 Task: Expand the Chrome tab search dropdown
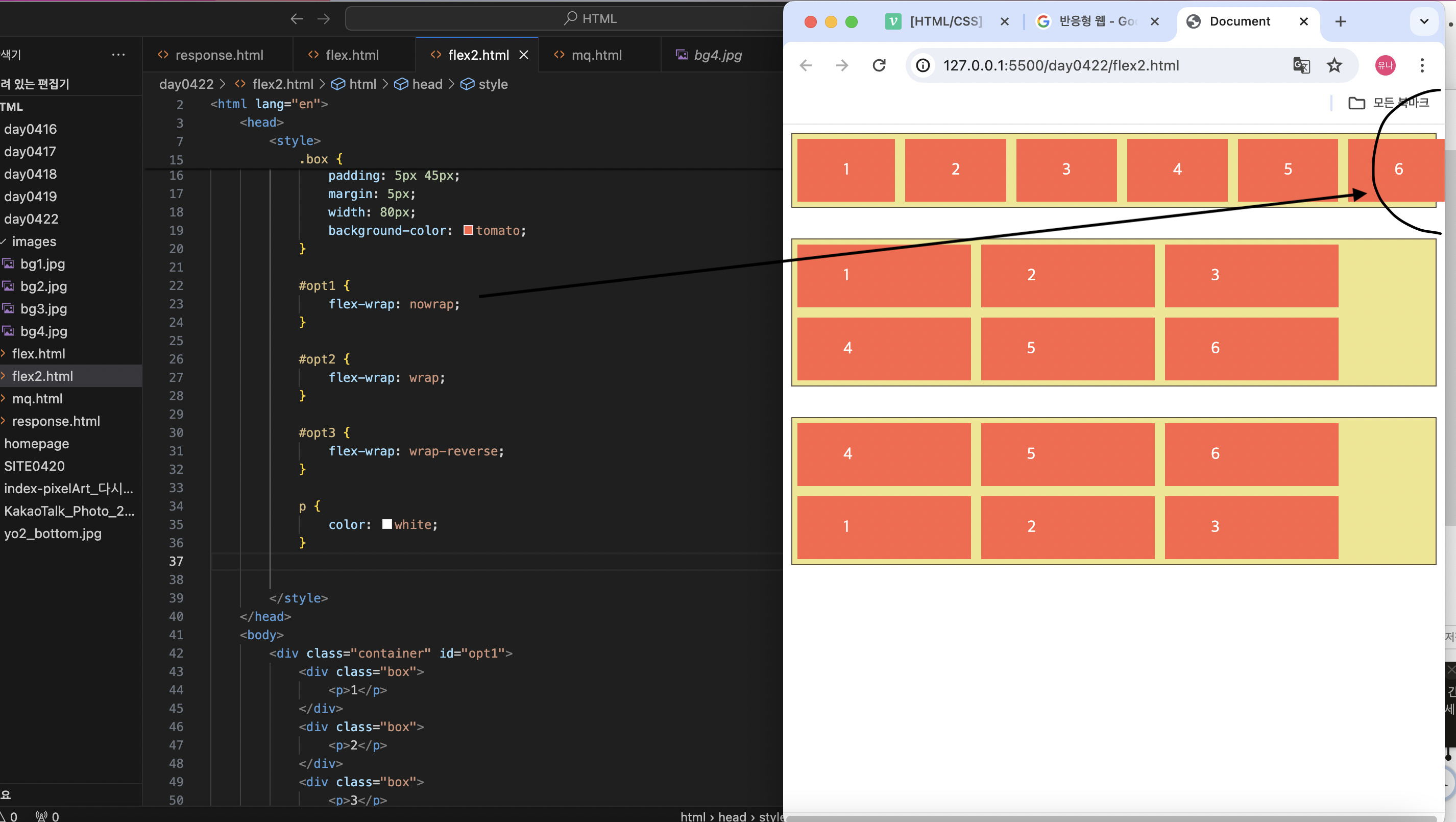point(1424,21)
